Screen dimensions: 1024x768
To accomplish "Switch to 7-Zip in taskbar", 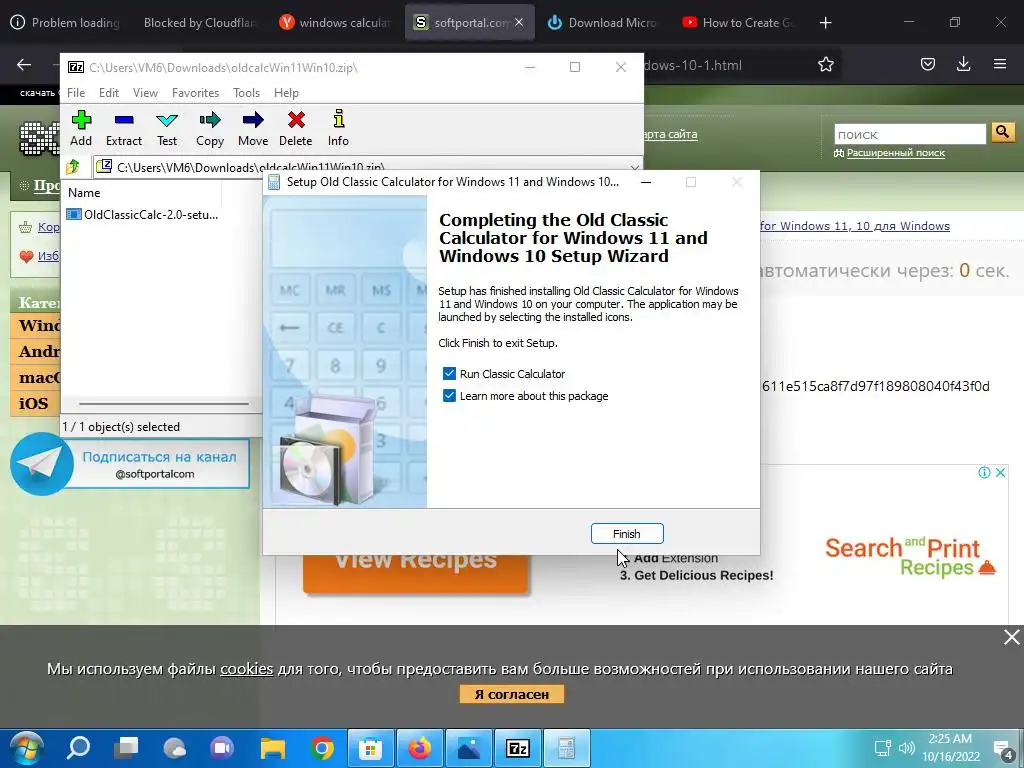I will 518,748.
